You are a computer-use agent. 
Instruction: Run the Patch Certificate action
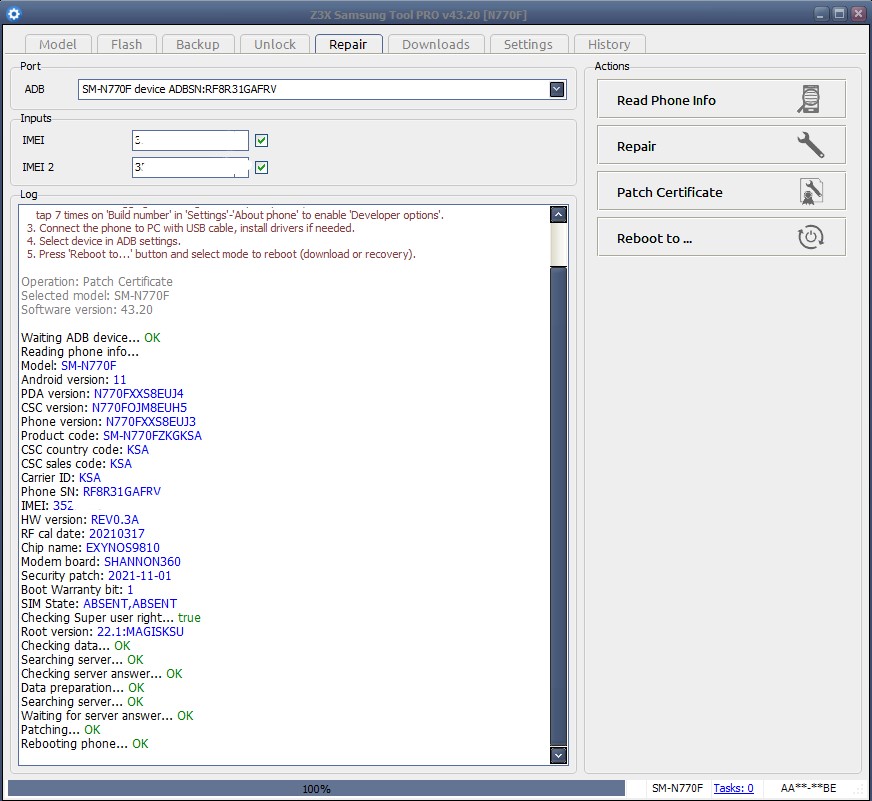click(721, 191)
